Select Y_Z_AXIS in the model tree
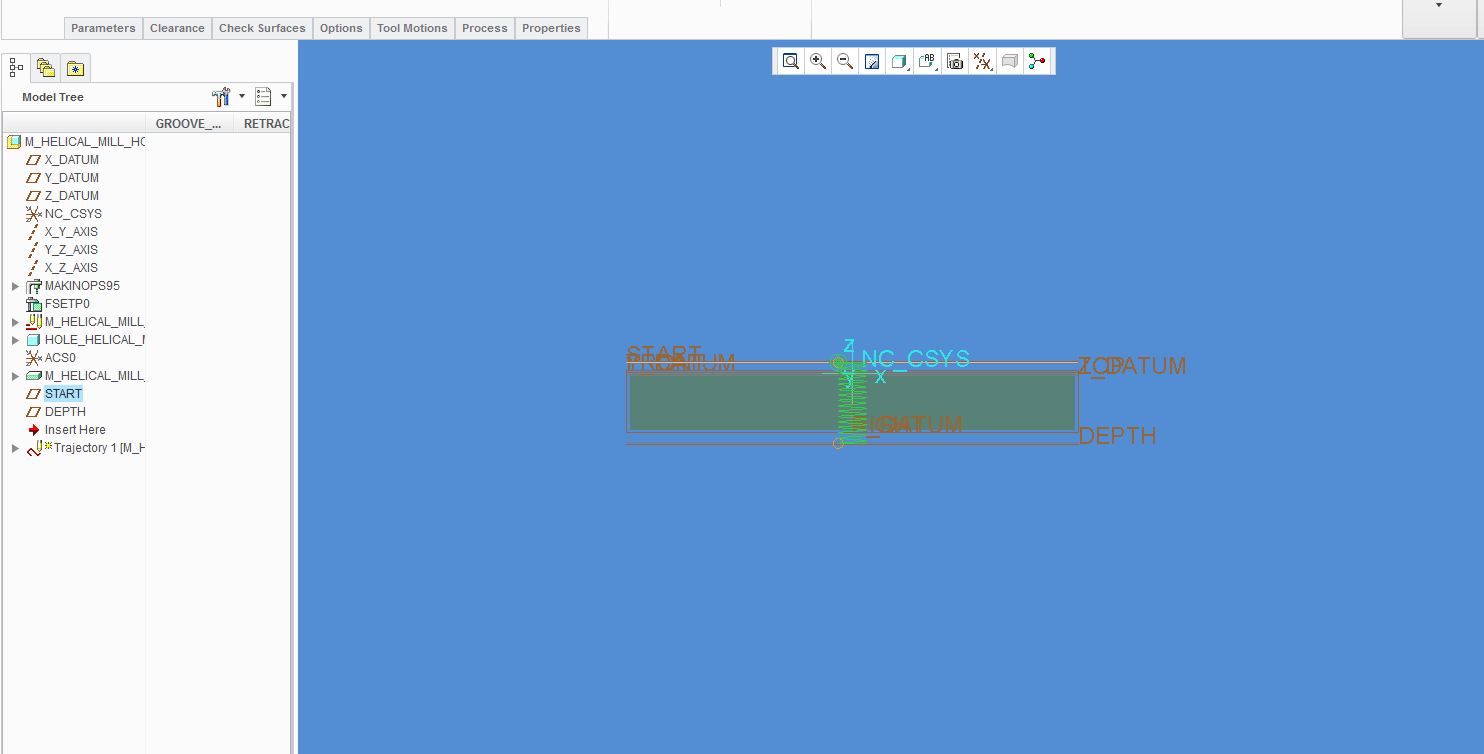Image resolution: width=1484 pixels, height=754 pixels. (x=71, y=250)
